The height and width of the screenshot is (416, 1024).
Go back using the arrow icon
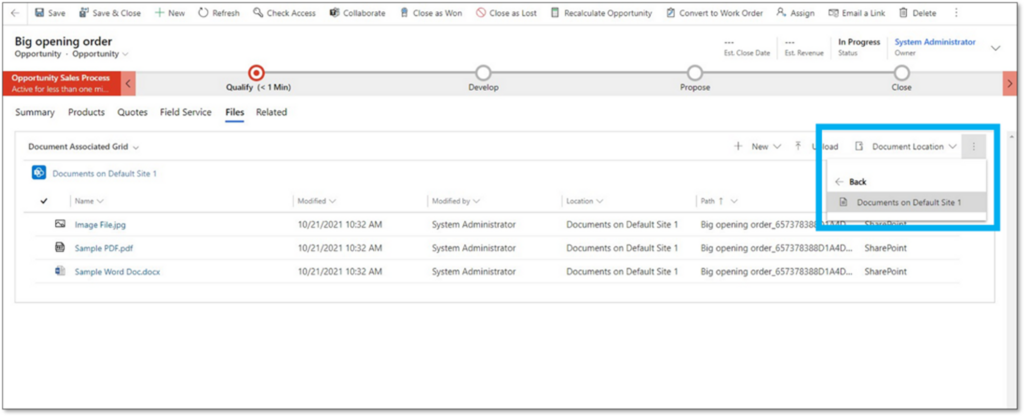click(x=15, y=13)
